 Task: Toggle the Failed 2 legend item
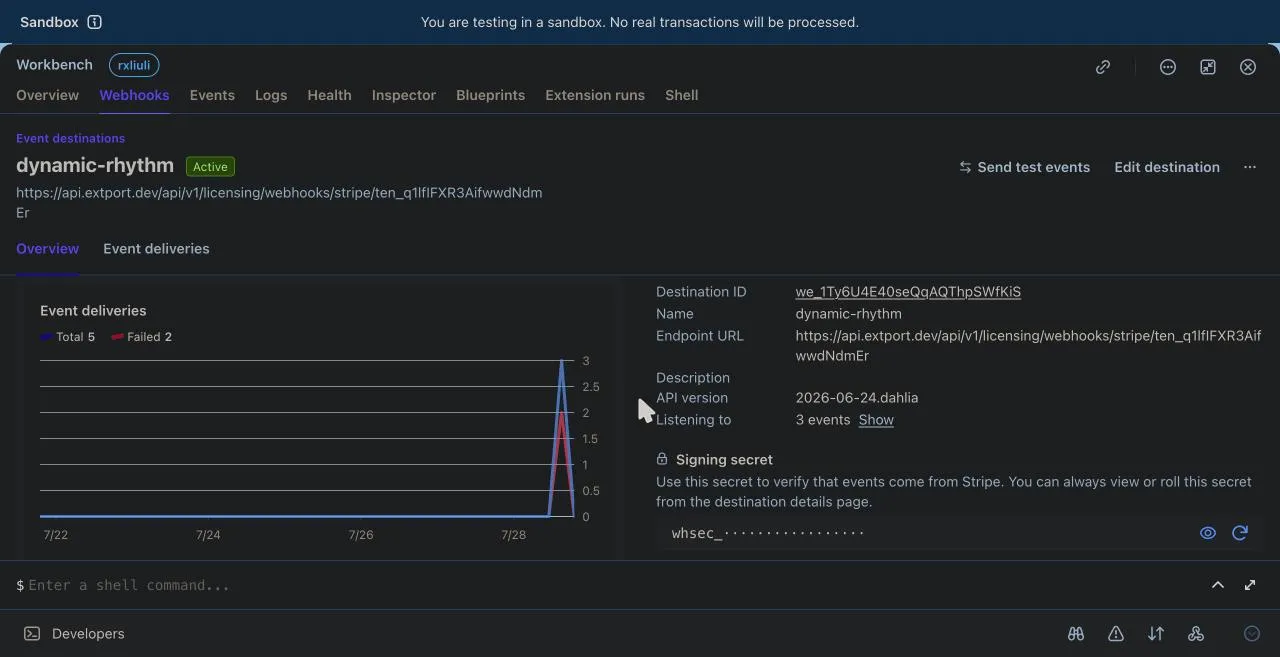click(142, 337)
